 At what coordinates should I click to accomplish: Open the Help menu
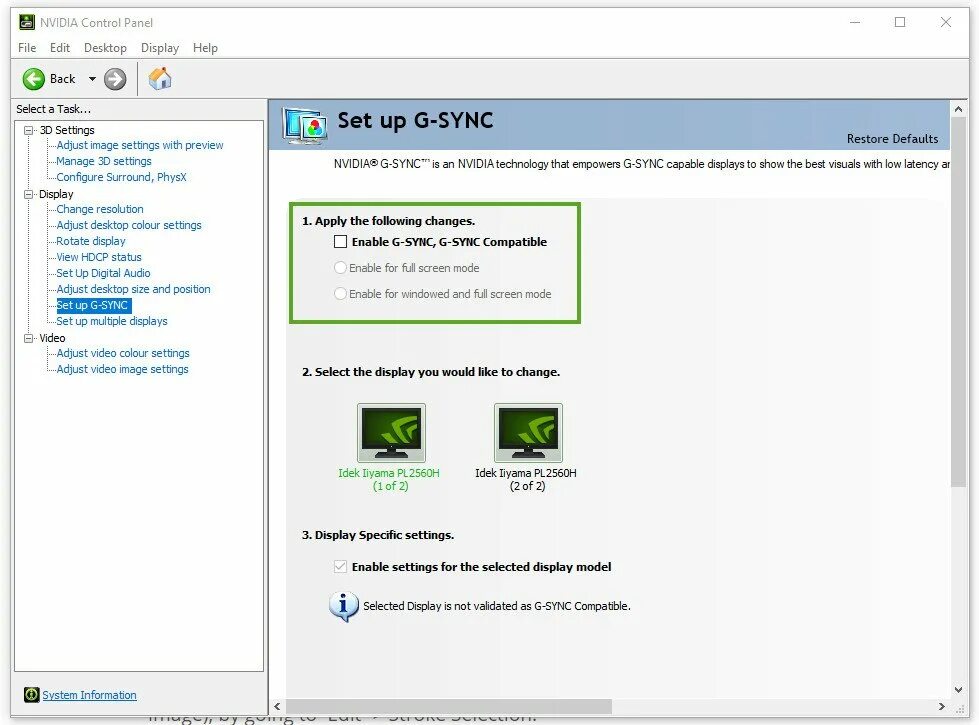205,48
